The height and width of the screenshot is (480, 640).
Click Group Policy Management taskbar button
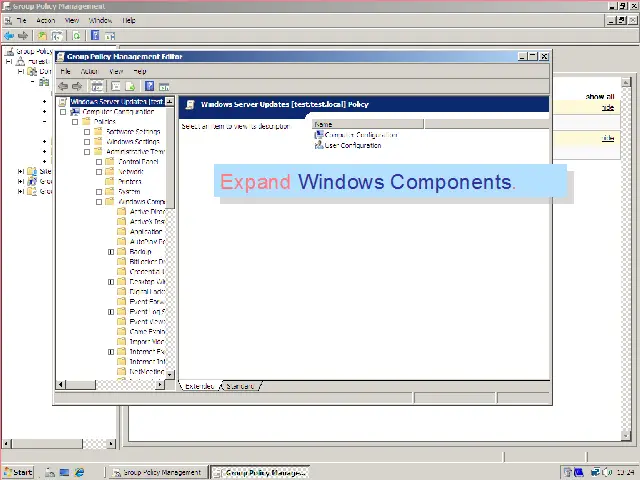click(157, 472)
